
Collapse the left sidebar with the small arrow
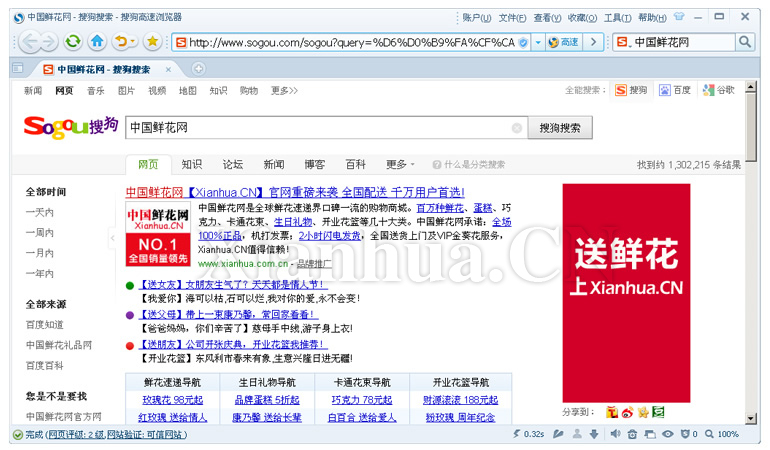point(112,238)
